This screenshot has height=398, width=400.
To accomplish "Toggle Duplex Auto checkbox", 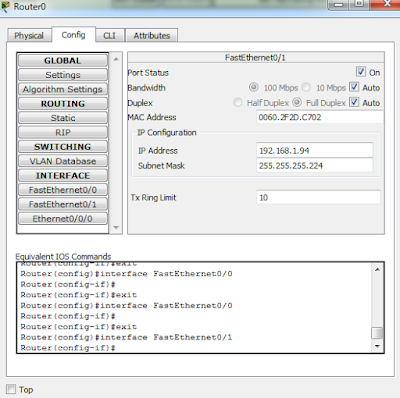I will coord(354,102).
